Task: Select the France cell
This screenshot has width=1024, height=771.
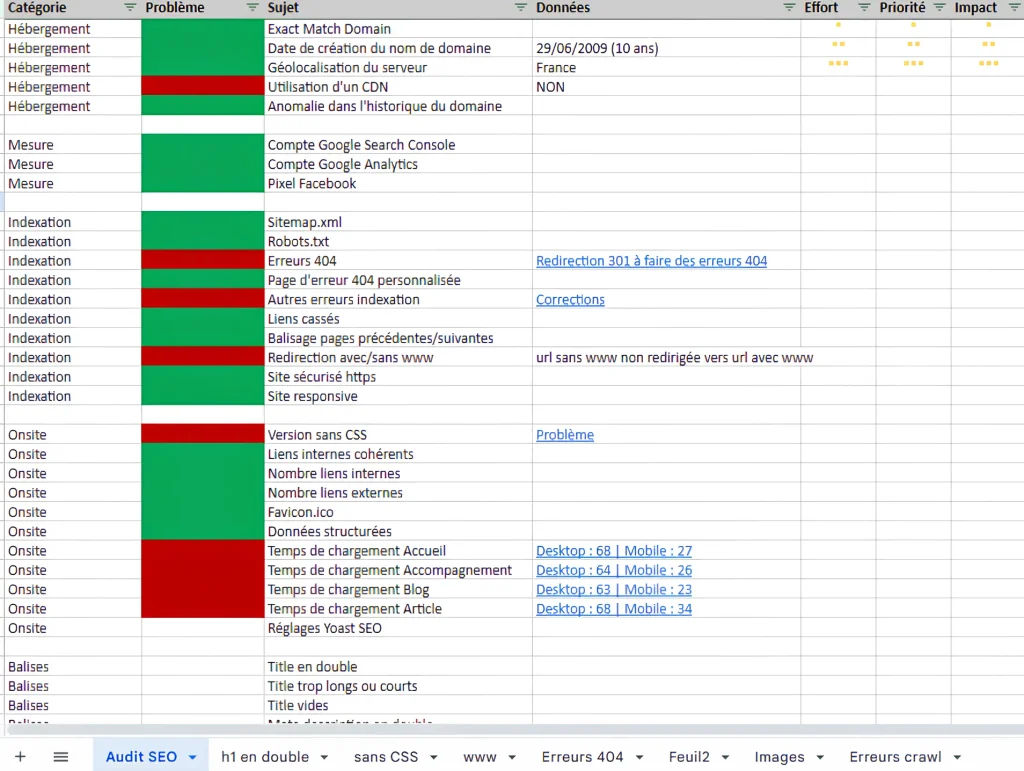Action: click(667, 67)
